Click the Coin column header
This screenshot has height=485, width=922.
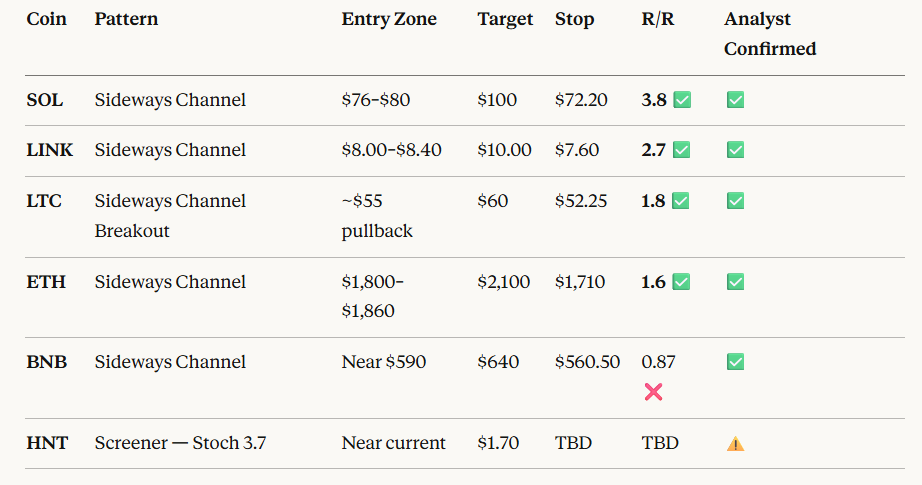[47, 19]
